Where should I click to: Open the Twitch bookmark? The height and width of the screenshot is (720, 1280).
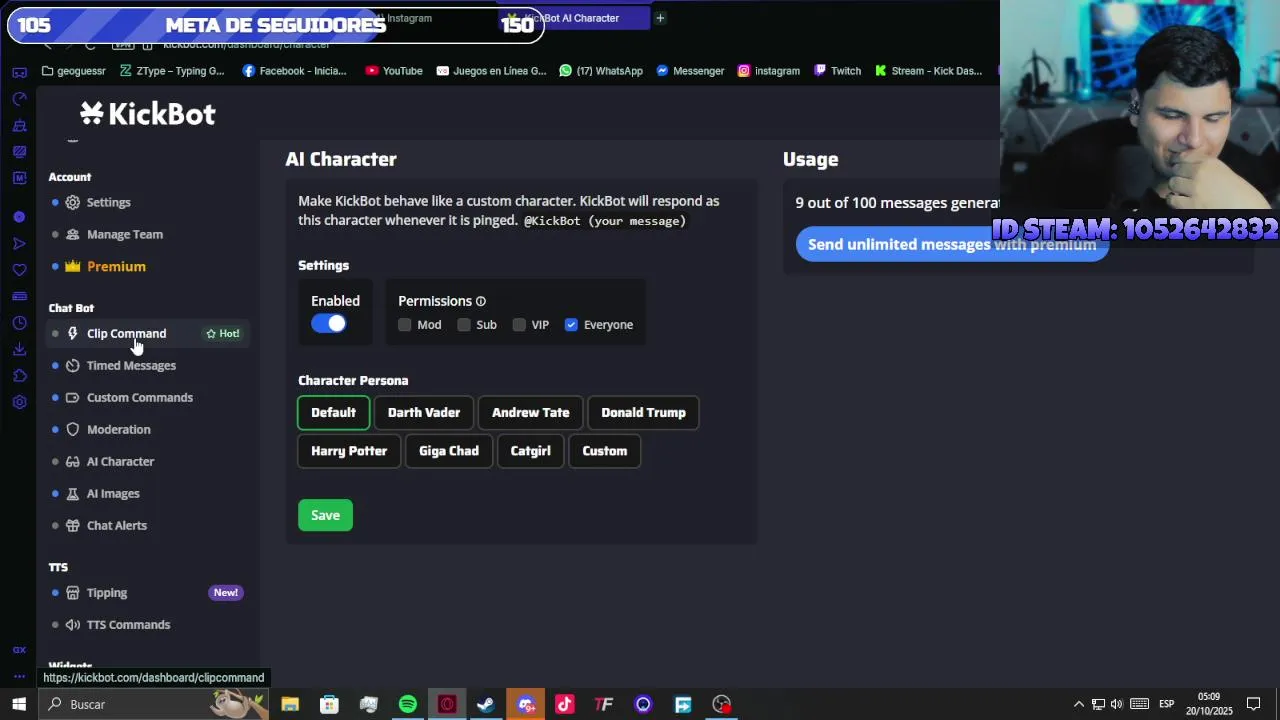coord(837,71)
